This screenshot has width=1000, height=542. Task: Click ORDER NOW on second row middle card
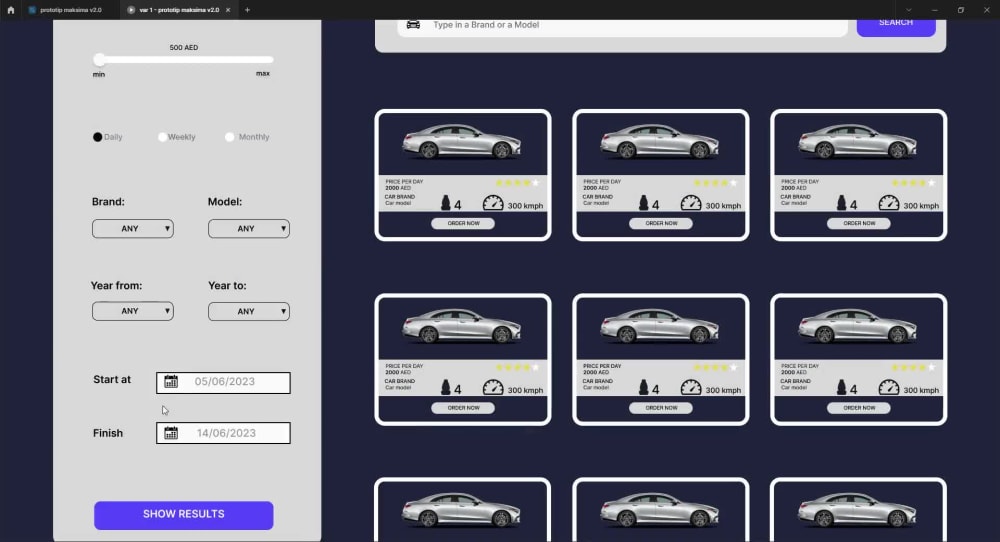tap(661, 407)
